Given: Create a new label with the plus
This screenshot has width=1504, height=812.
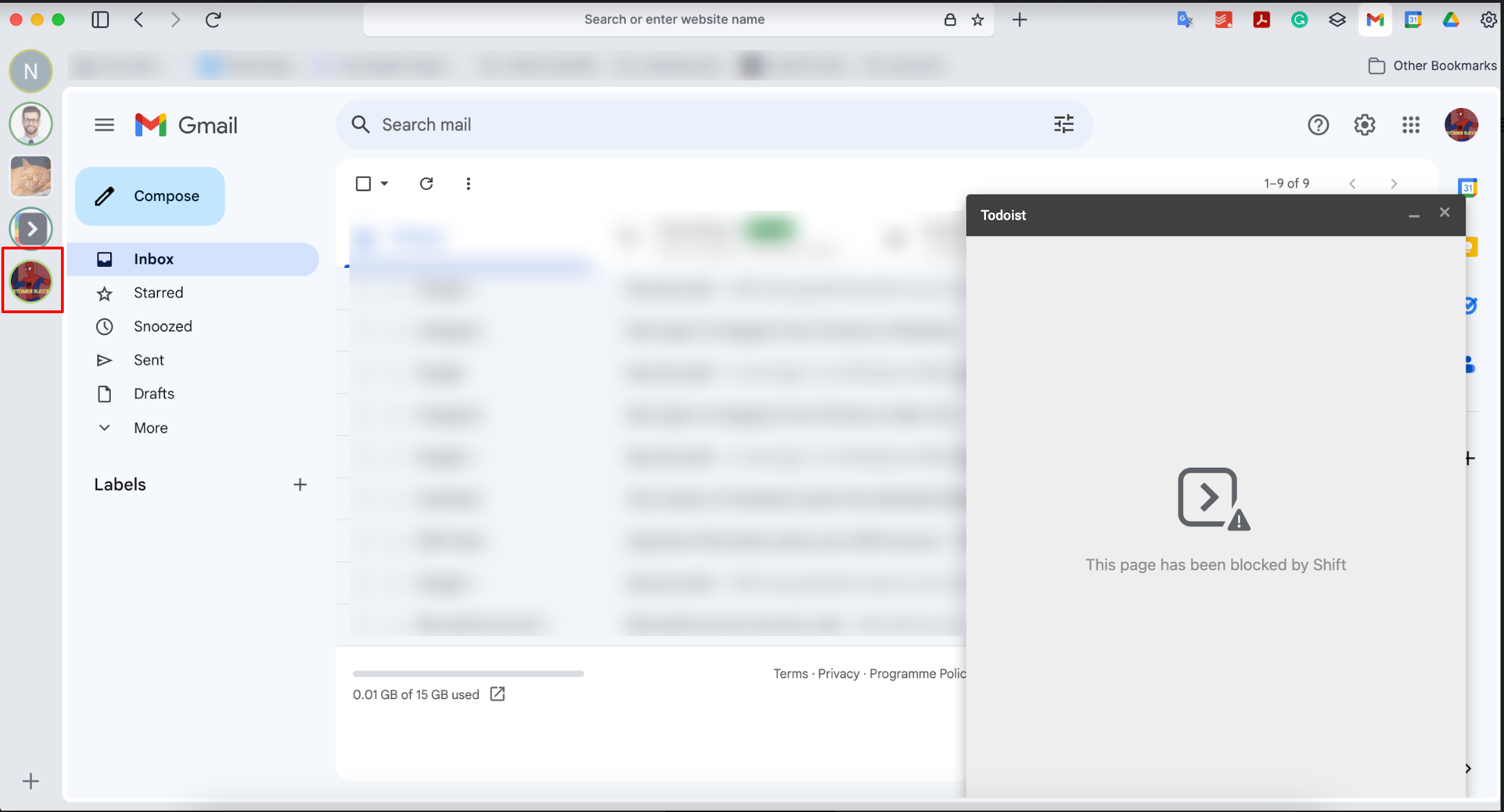Looking at the screenshot, I should click(299, 485).
